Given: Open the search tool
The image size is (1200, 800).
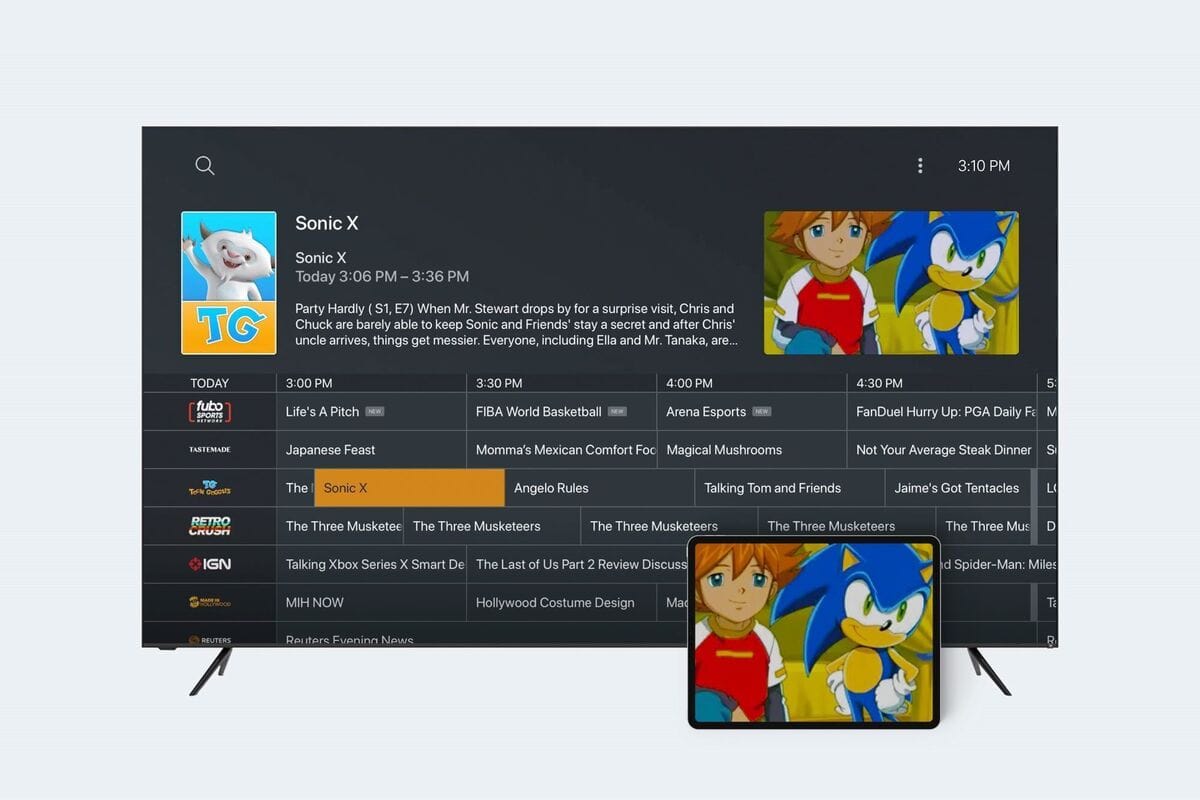Looking at the screenshot, I should 204,165.
